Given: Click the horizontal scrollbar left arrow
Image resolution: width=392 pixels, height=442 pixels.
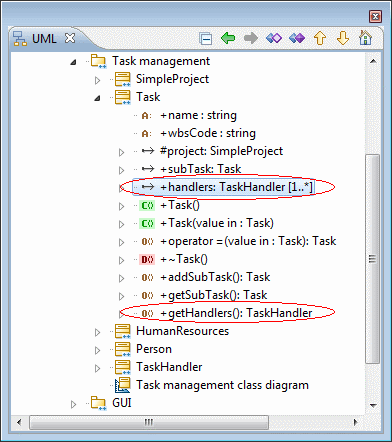Looking at the screenshot, I should point(19,422).
